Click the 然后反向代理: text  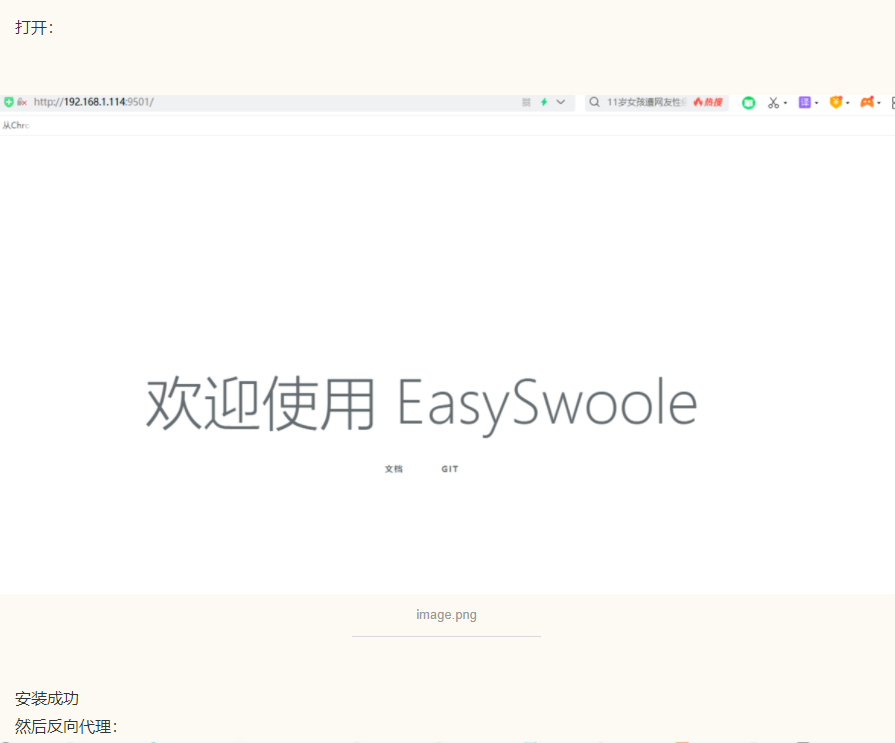66,726
